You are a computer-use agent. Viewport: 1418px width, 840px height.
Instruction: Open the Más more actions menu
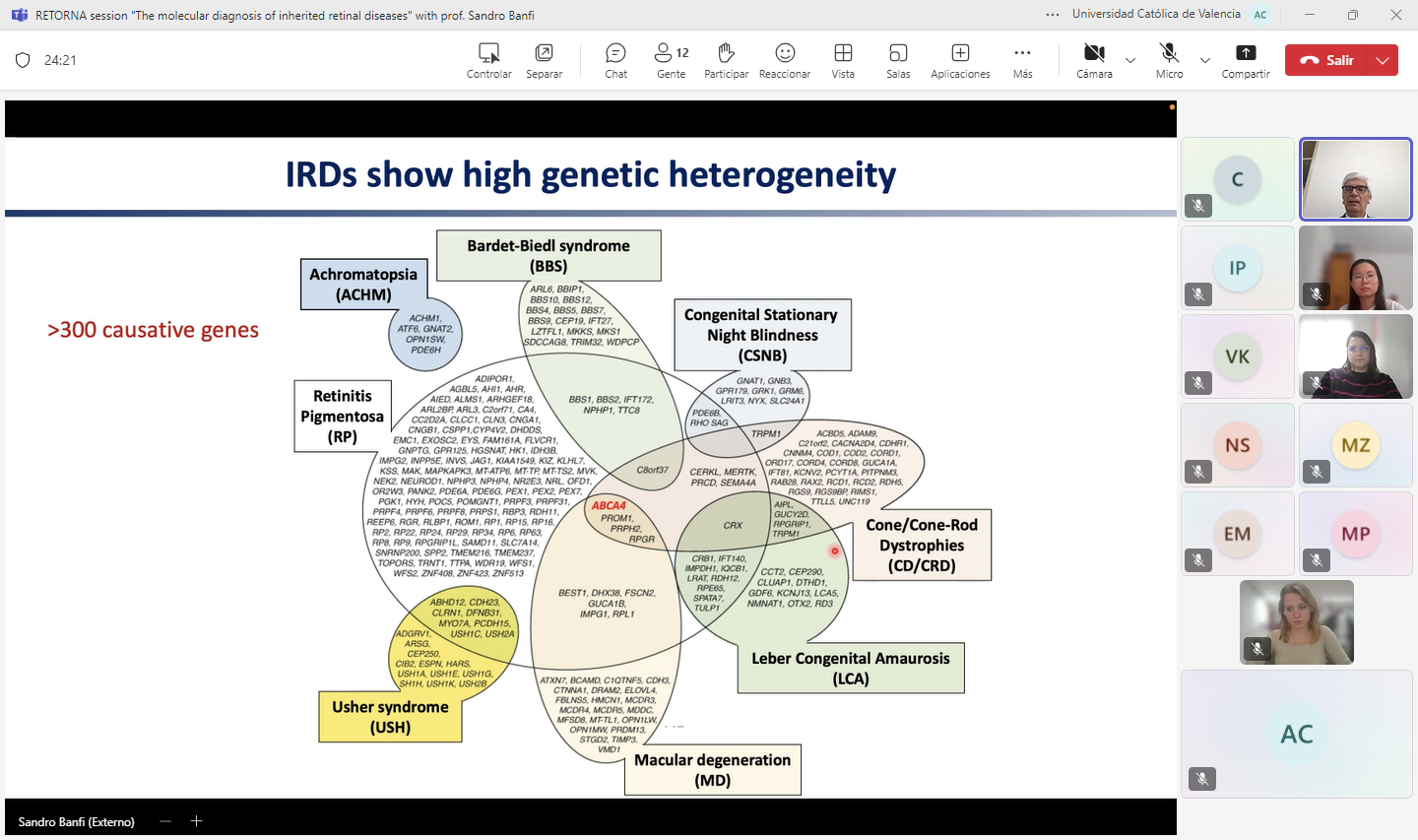[1022, 60]
